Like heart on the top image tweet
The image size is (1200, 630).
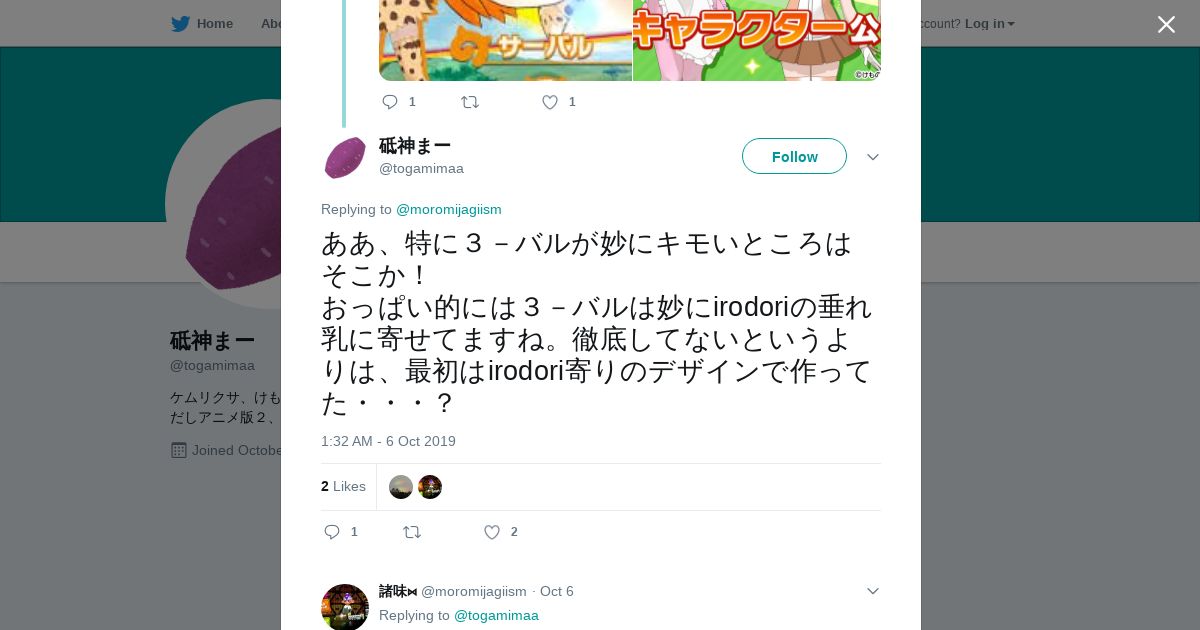tap(549, 102)
